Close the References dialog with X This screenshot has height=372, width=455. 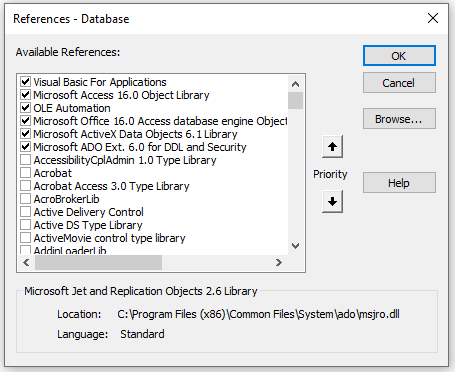[x=433, y=18]
